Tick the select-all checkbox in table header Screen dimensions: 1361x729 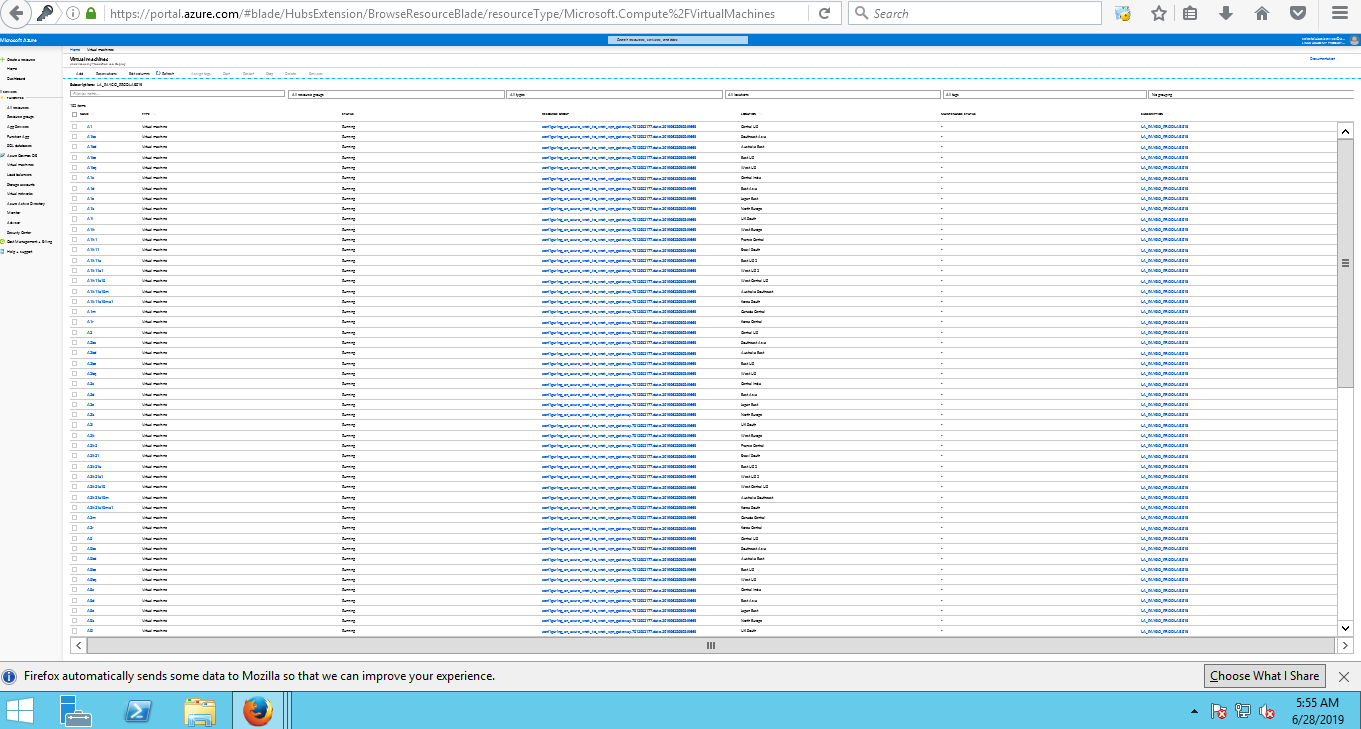point(74,115)
